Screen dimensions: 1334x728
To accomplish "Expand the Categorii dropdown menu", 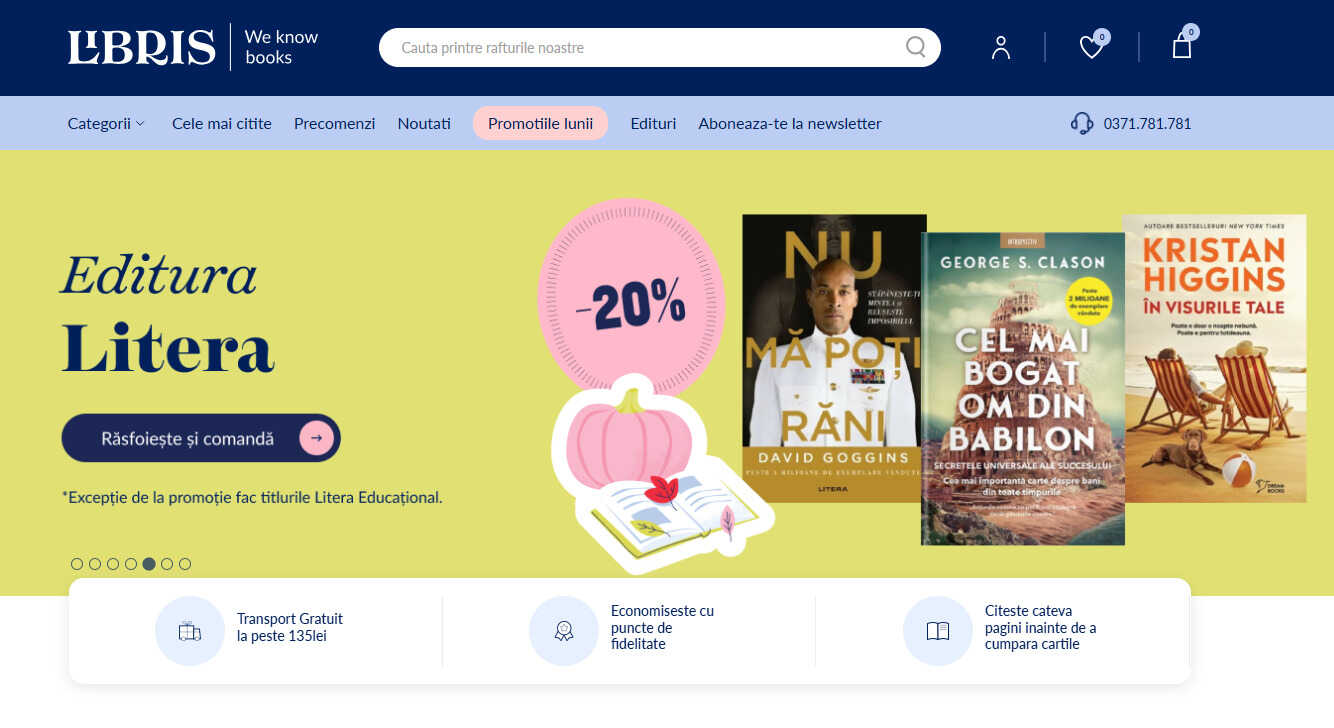I will [x=106, y=124].
